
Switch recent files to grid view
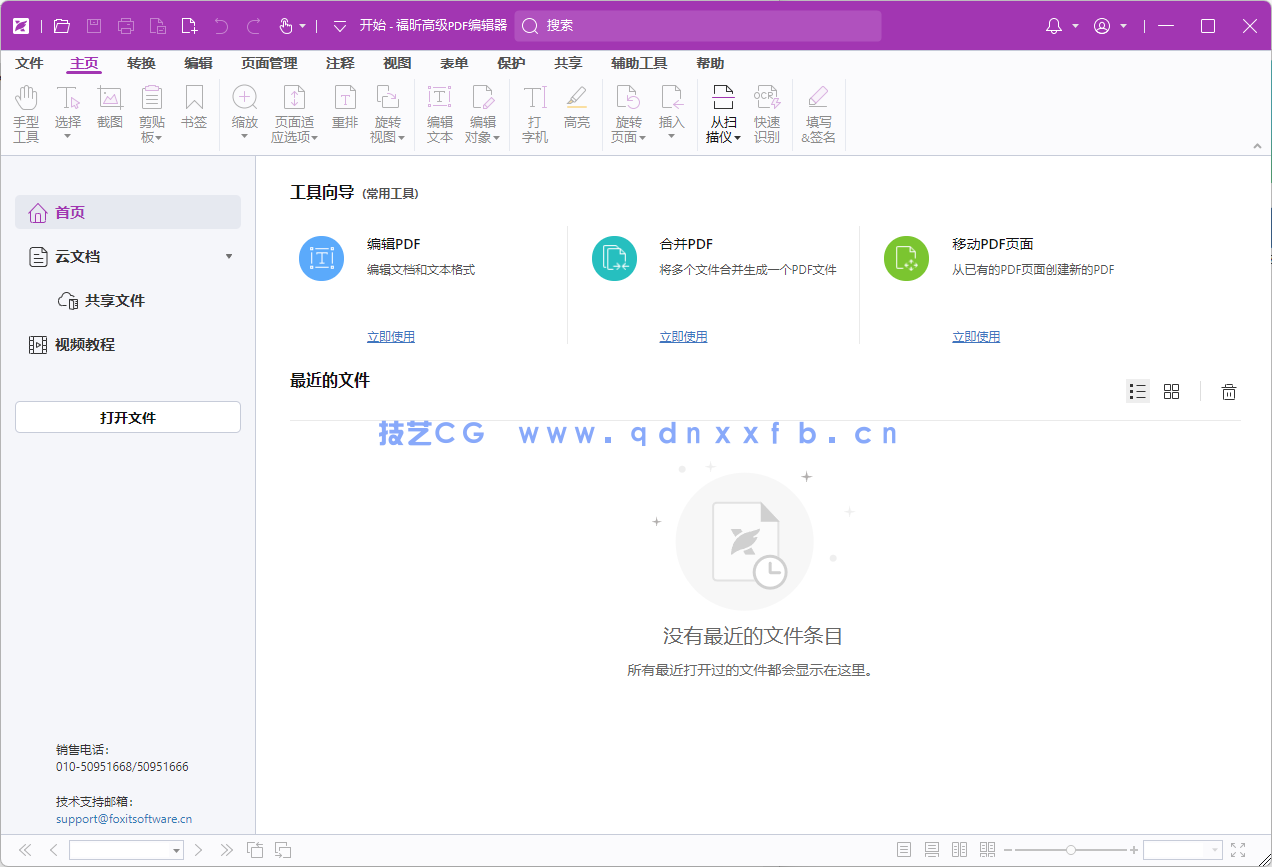pyautogui.click(x=1171, y=391)
